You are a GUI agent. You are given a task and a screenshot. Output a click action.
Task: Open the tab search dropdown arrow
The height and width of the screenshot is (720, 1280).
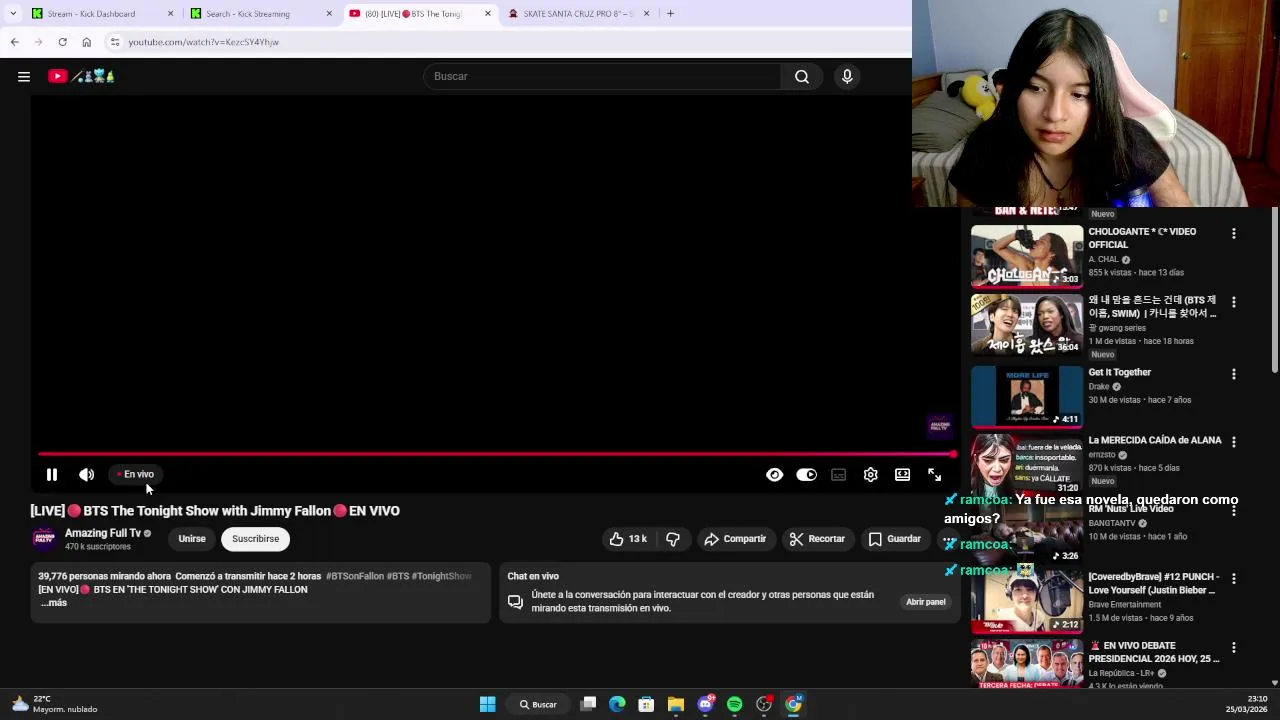click(x=12, y=13)
